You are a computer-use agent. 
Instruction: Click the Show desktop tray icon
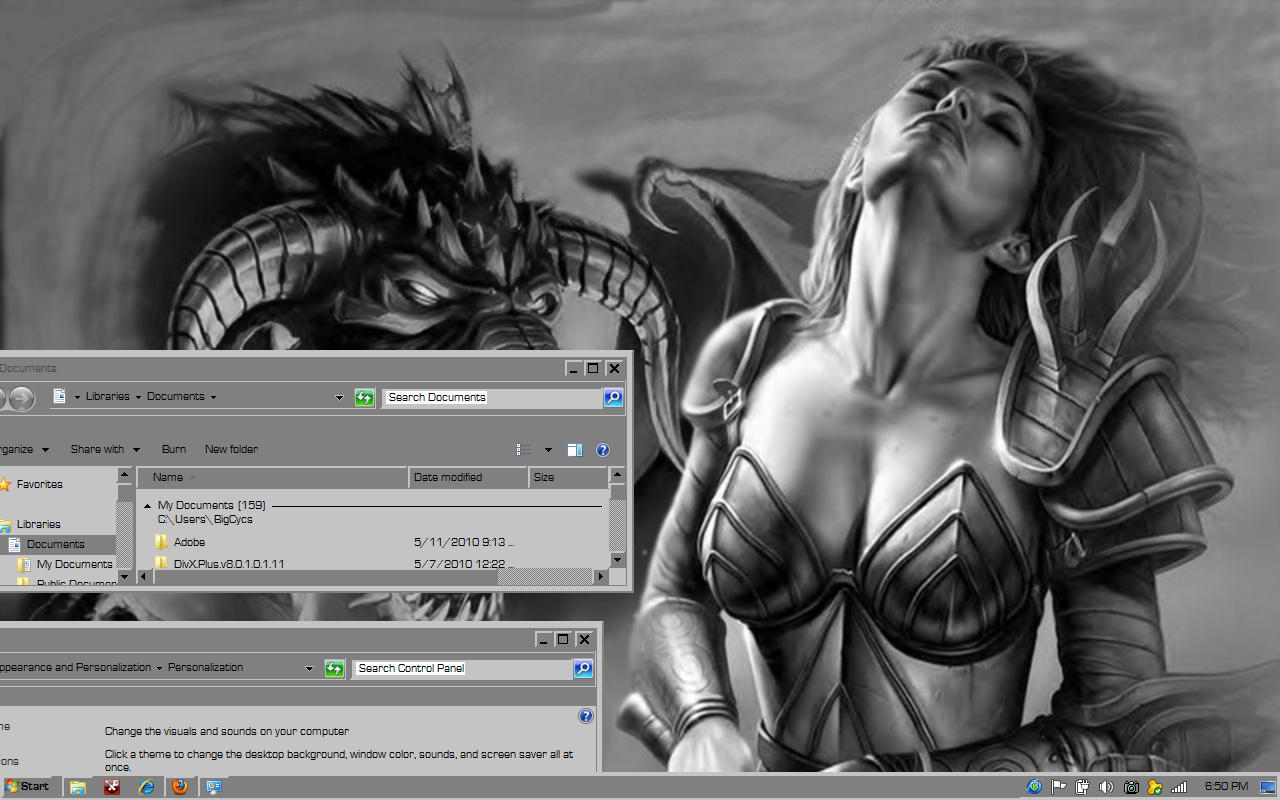pyautogui.click(x=1268, y=787)
